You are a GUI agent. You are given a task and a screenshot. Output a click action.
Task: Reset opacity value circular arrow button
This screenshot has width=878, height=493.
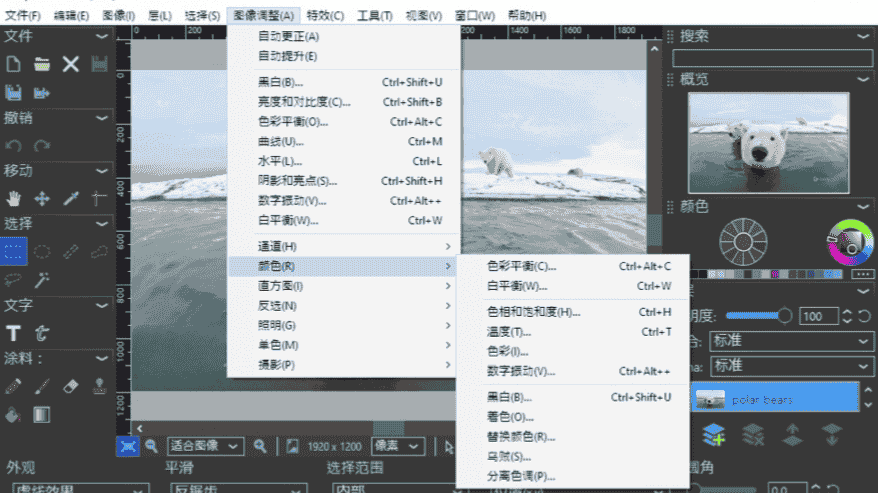[865, 317]
